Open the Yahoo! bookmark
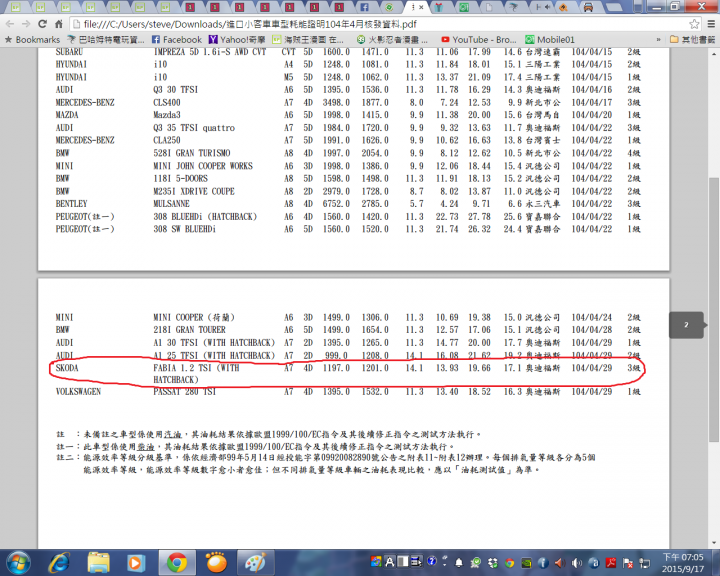720x576 pixels. (x=237, y=40)
